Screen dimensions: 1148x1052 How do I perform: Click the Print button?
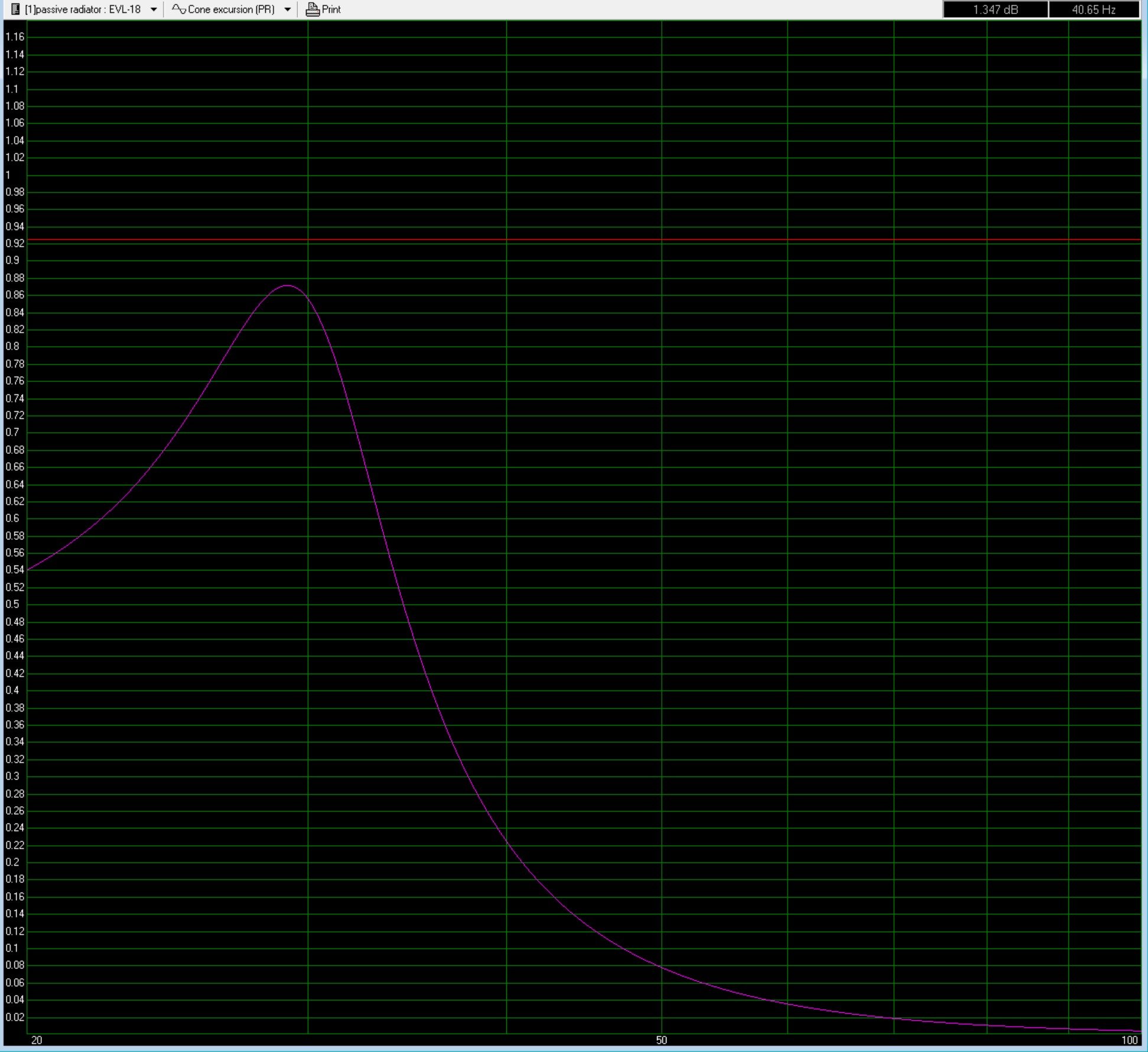coord(324,9)
